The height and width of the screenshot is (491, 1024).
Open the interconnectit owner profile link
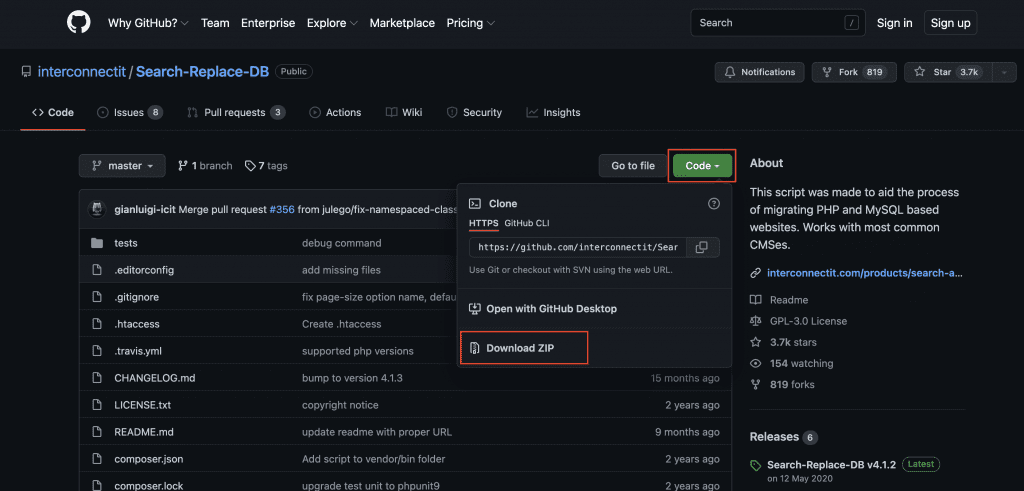(x=82, y=72)
